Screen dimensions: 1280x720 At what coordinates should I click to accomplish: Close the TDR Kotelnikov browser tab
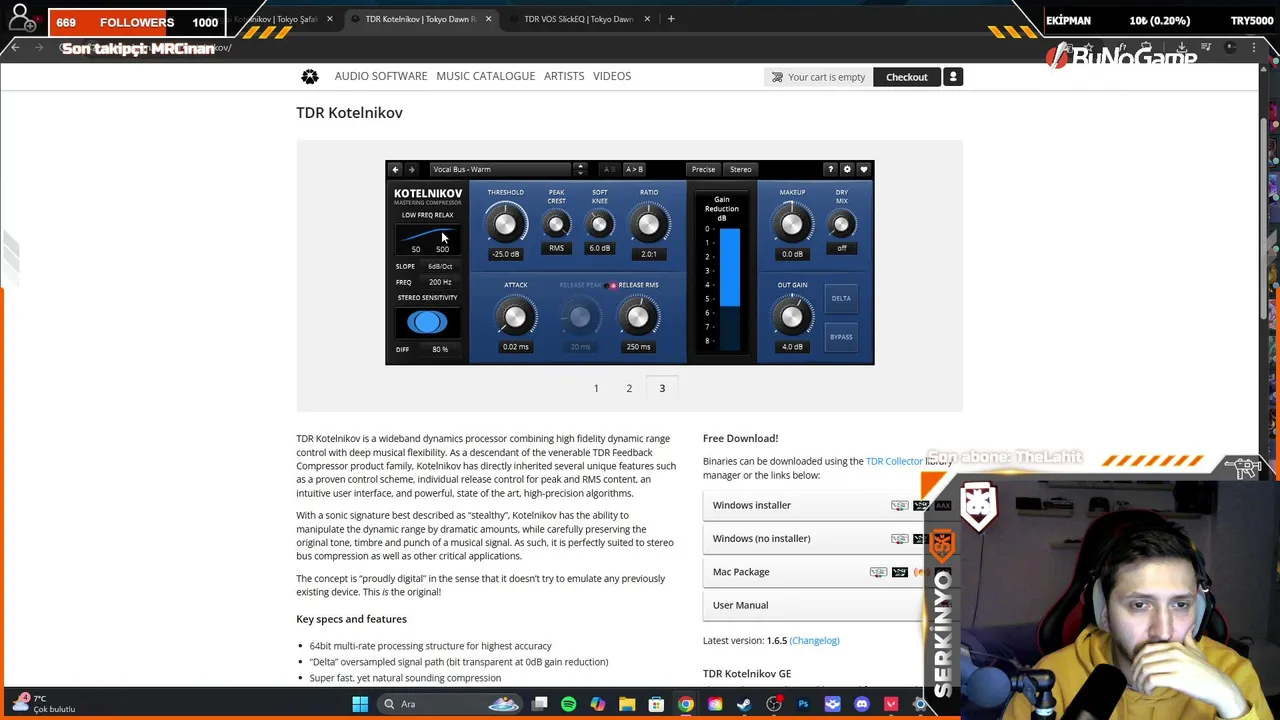(x=488, y=19)
